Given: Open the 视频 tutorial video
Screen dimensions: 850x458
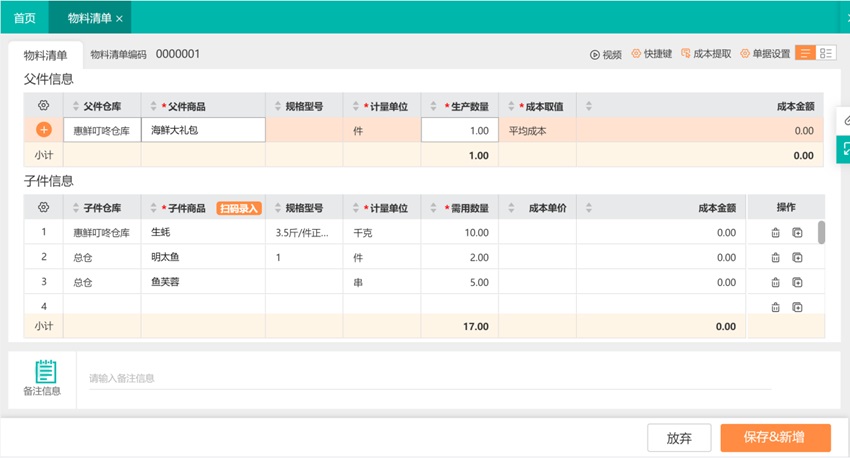Looking at the screenshot, I should [x=606, y=54].
